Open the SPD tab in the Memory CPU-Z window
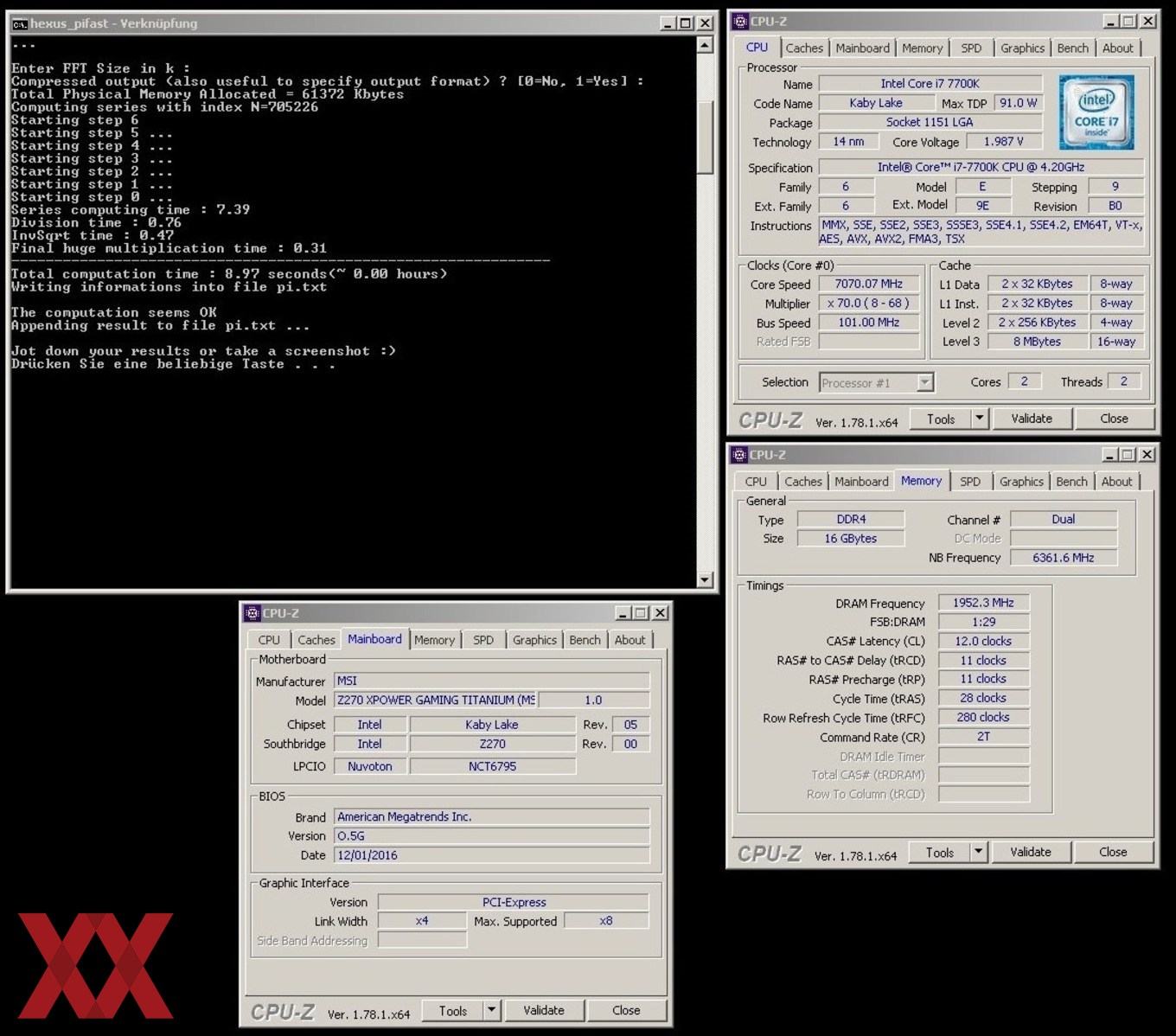The height and width of the screenshot is (1036, 1176). (x=970, y=482)
